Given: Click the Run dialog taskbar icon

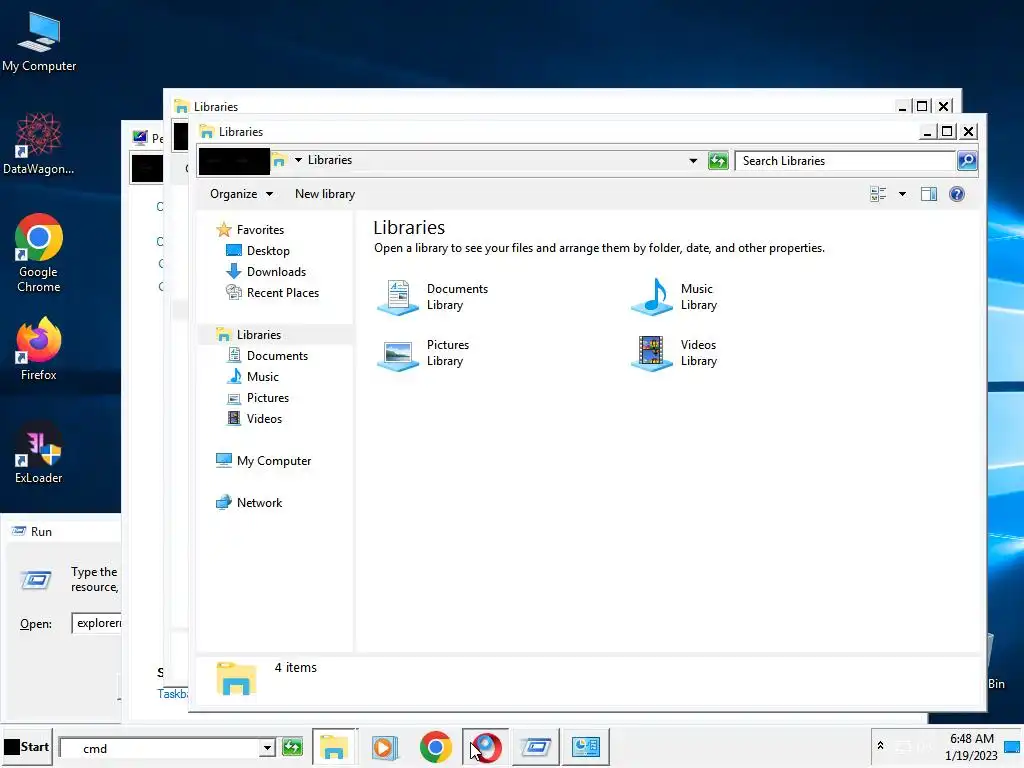Looking at the screenshot, I should (536, 747).
